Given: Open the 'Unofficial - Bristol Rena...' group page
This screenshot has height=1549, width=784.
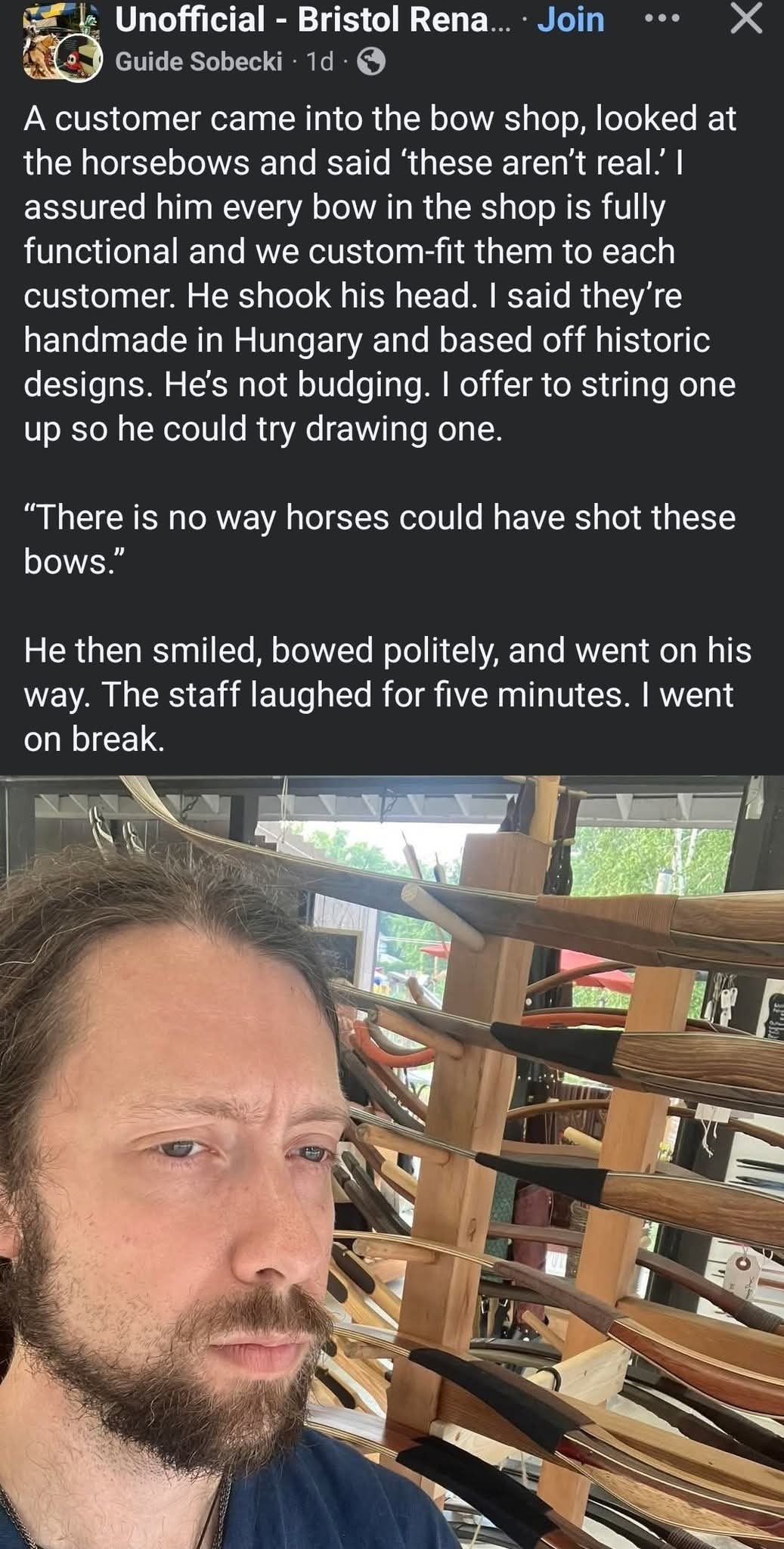Looking at the screenshot, I should click(x=312, y=19).
